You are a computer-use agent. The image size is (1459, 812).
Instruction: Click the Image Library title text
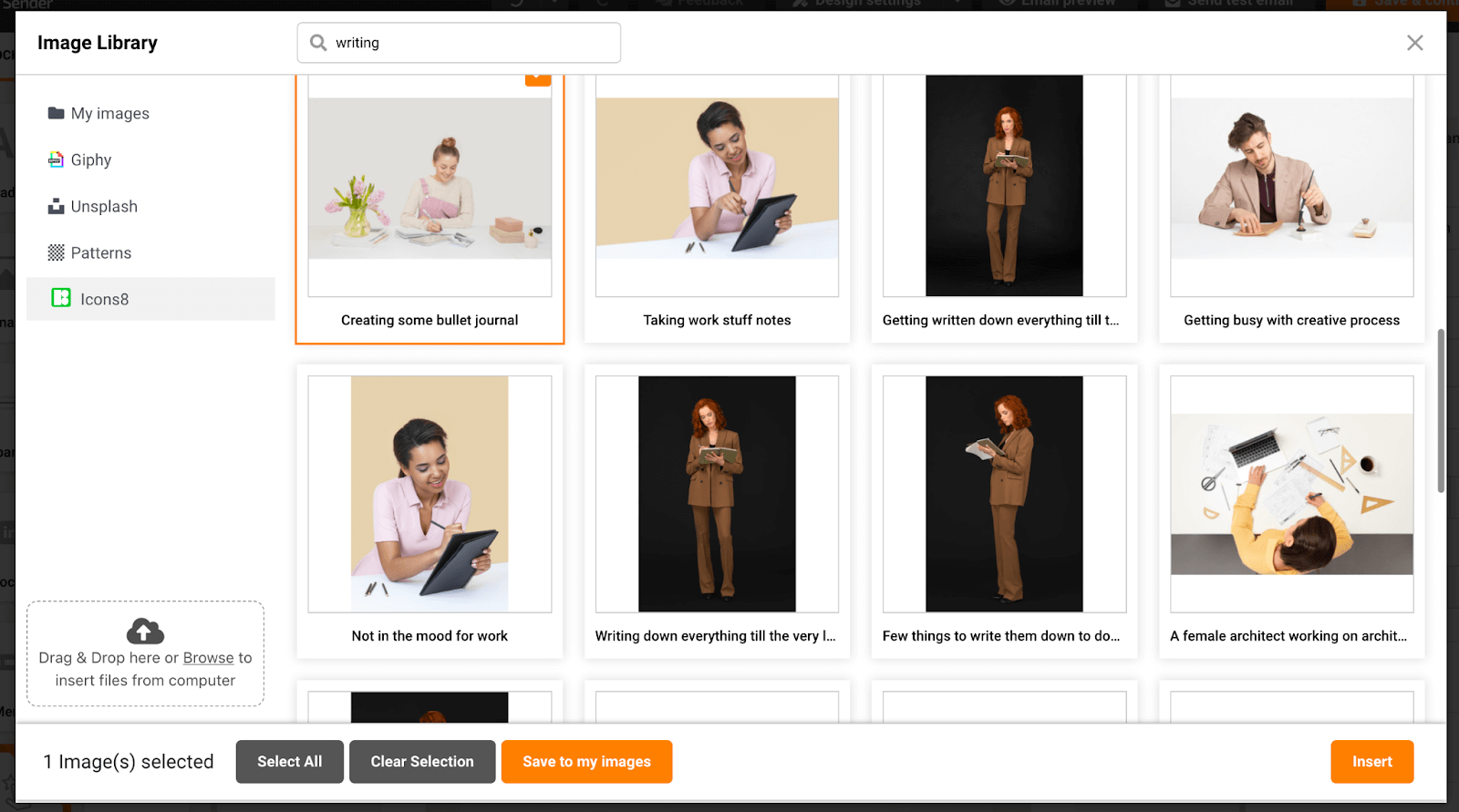98,43
